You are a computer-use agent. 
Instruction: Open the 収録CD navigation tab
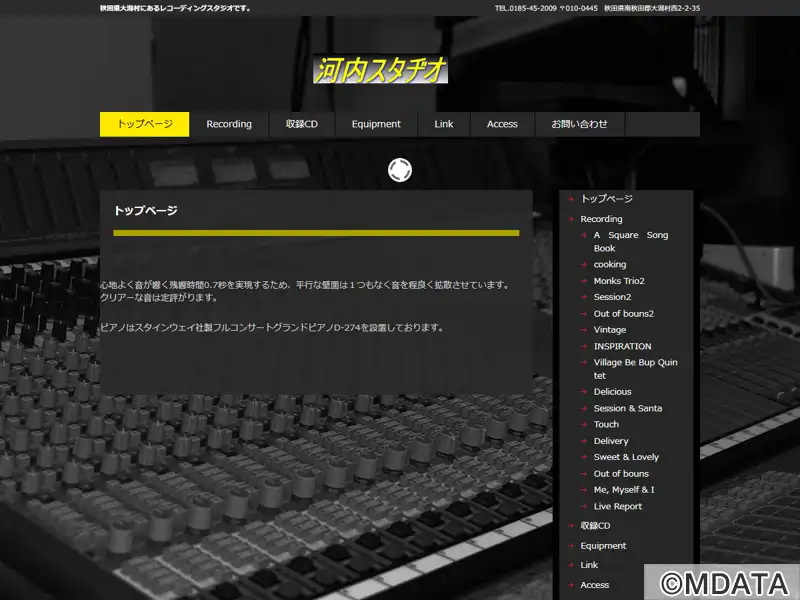click(301, 124)
